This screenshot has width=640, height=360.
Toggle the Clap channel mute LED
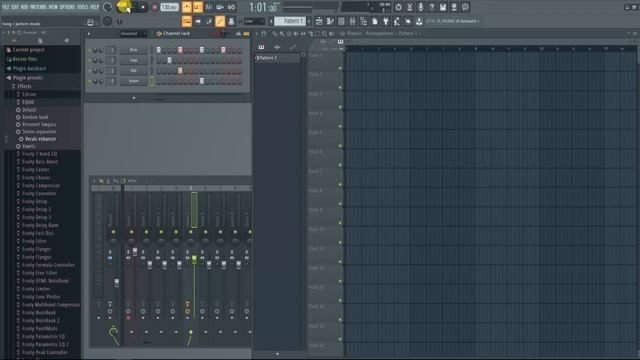point(90,60)
